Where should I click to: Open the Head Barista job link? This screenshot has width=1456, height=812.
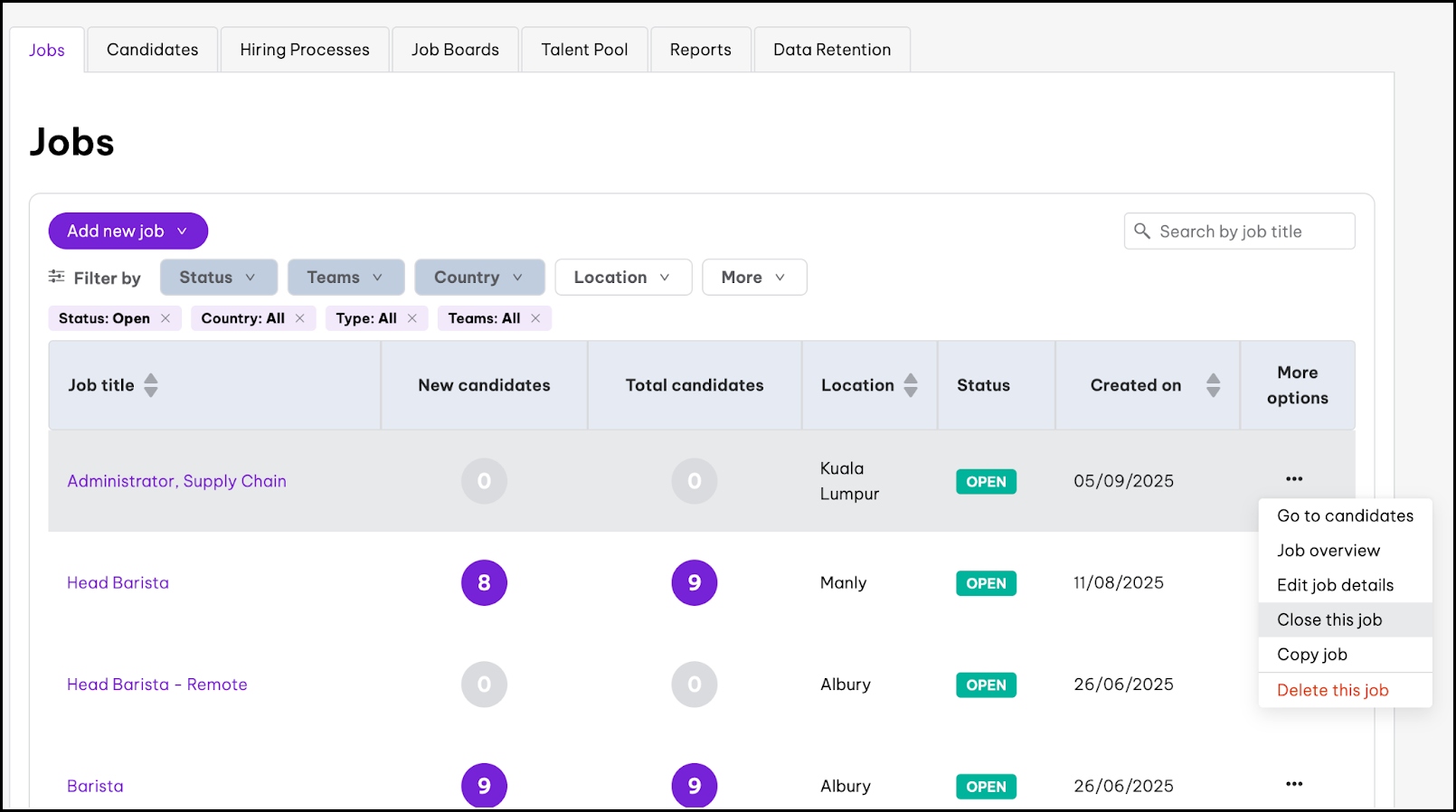coord(118,583)
